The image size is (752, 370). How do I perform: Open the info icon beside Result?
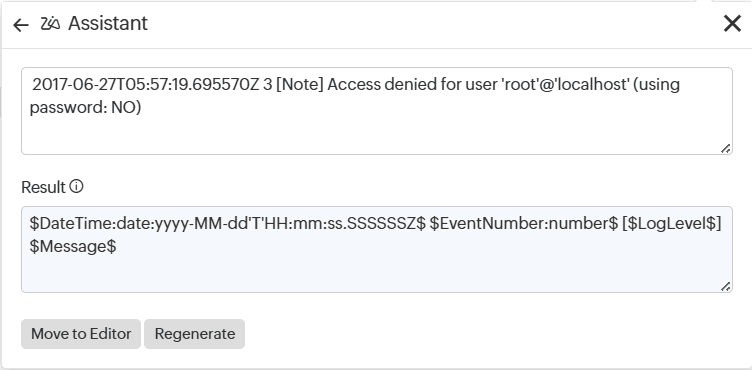[76, 186]
